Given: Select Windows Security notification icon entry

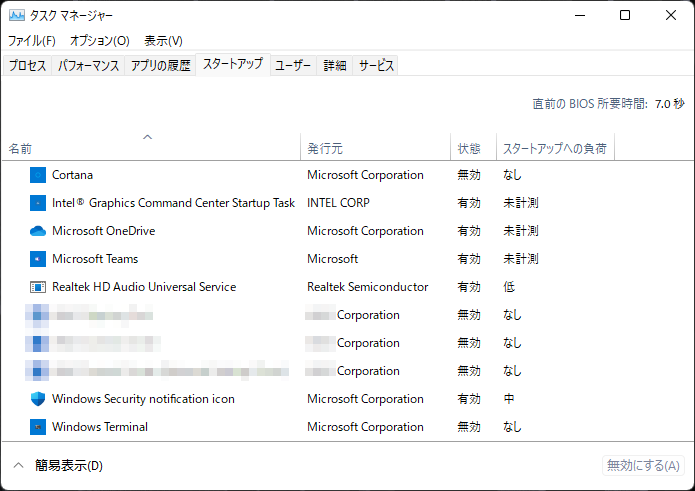Looking at the screenshot, I should 143,399.
